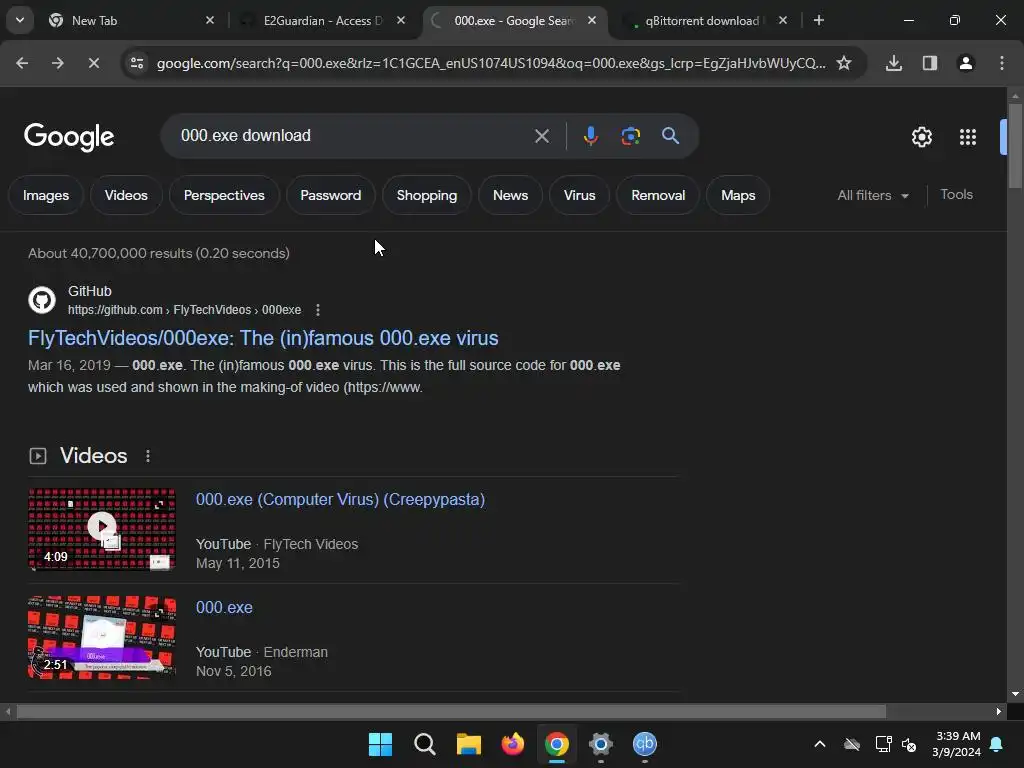This screenshot has height=768, width=1024.
Task: Open the Enderman 000.exe video link
Action: click(x=224, y=607)
